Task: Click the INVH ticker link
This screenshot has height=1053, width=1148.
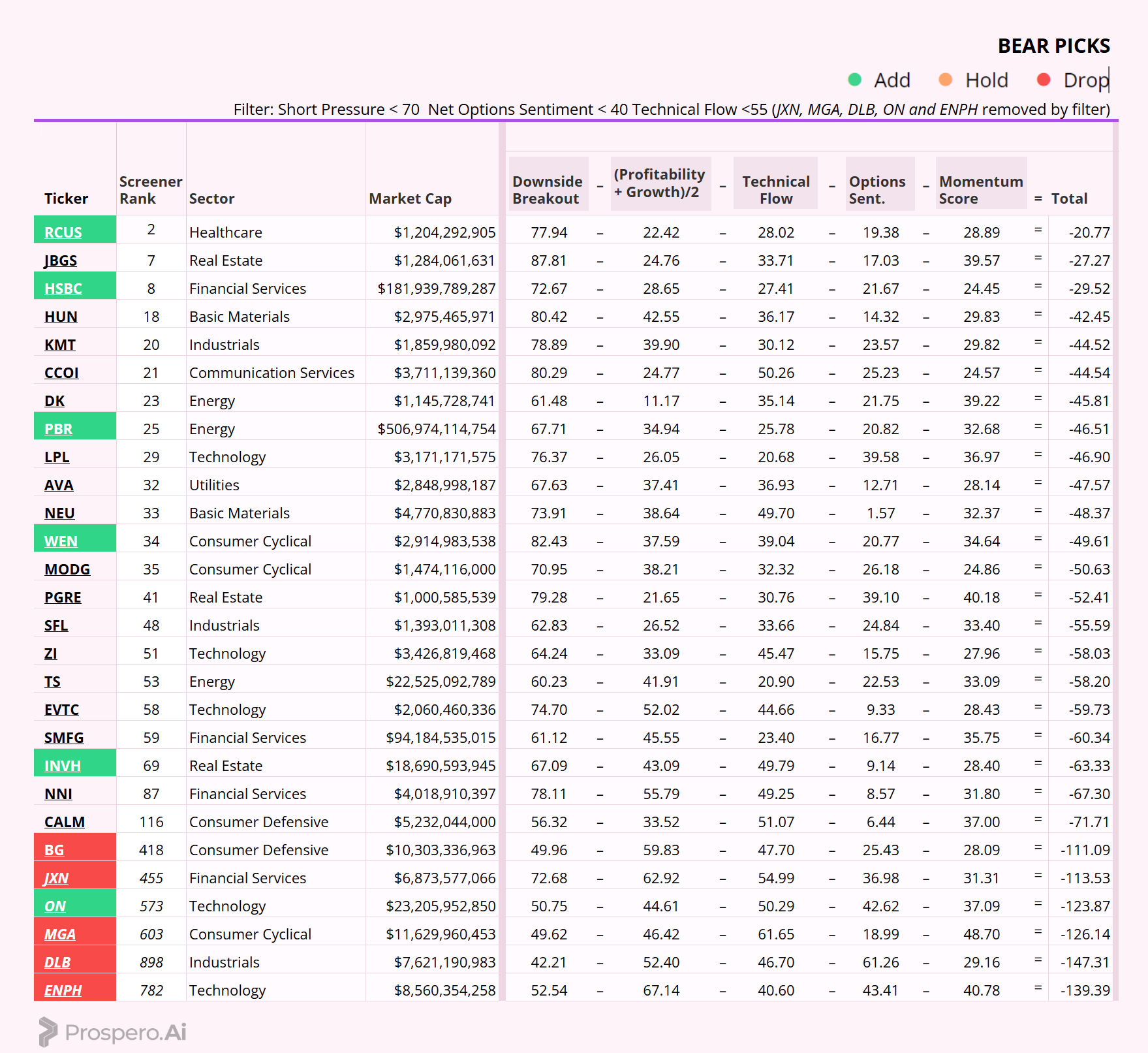Action: (x=63, y=766)
